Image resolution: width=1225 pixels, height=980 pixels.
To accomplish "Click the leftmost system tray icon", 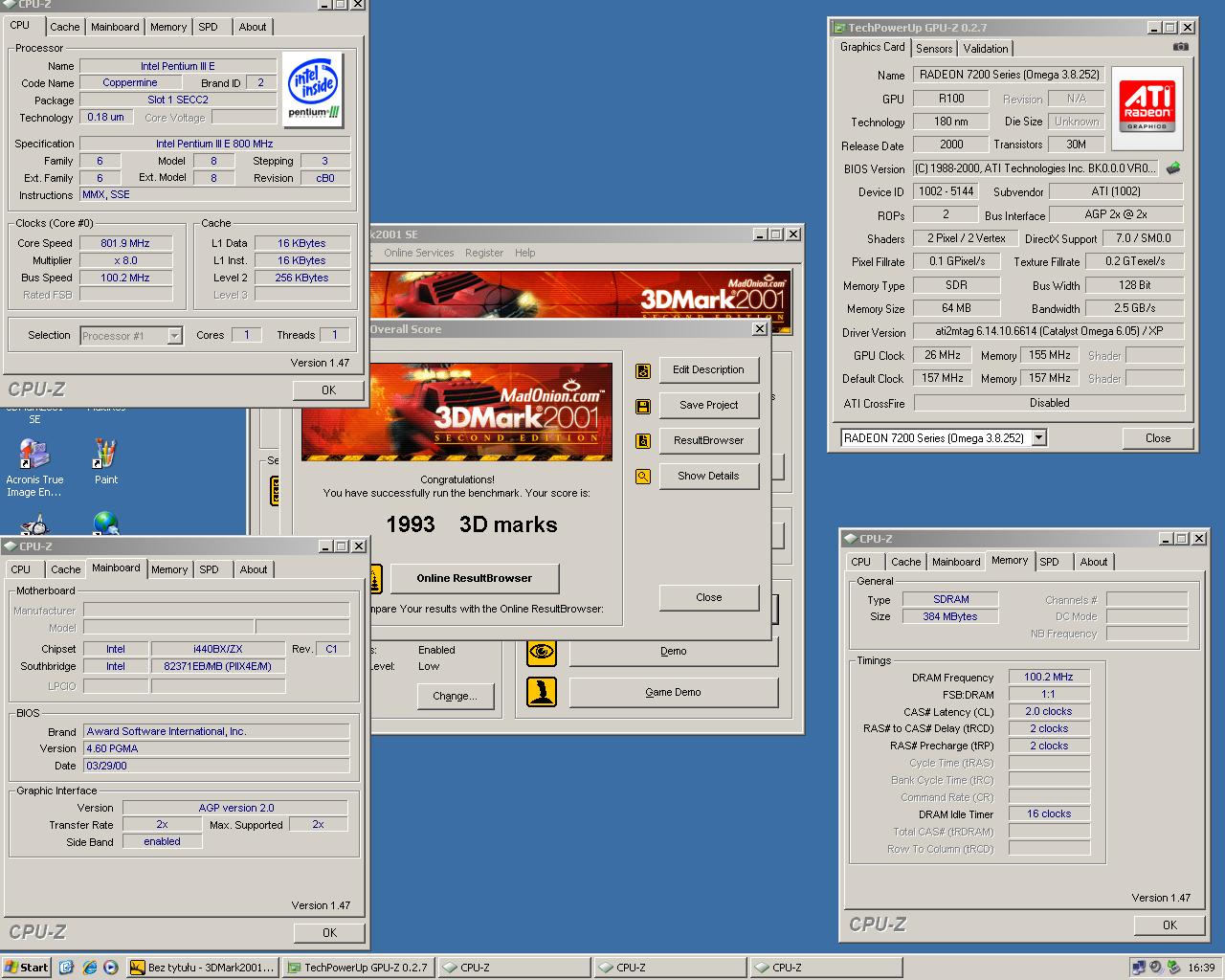I will click(x=1138, y=968).
